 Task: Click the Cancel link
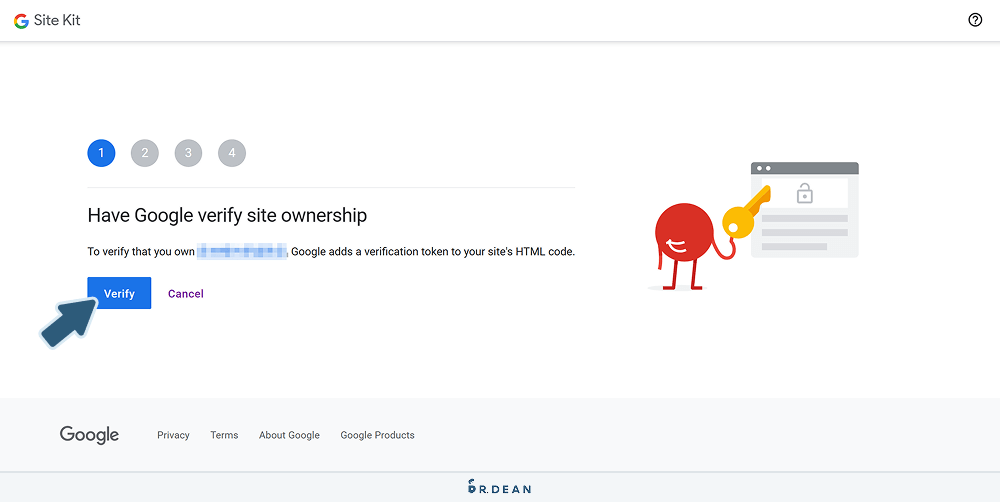point(186,293)
